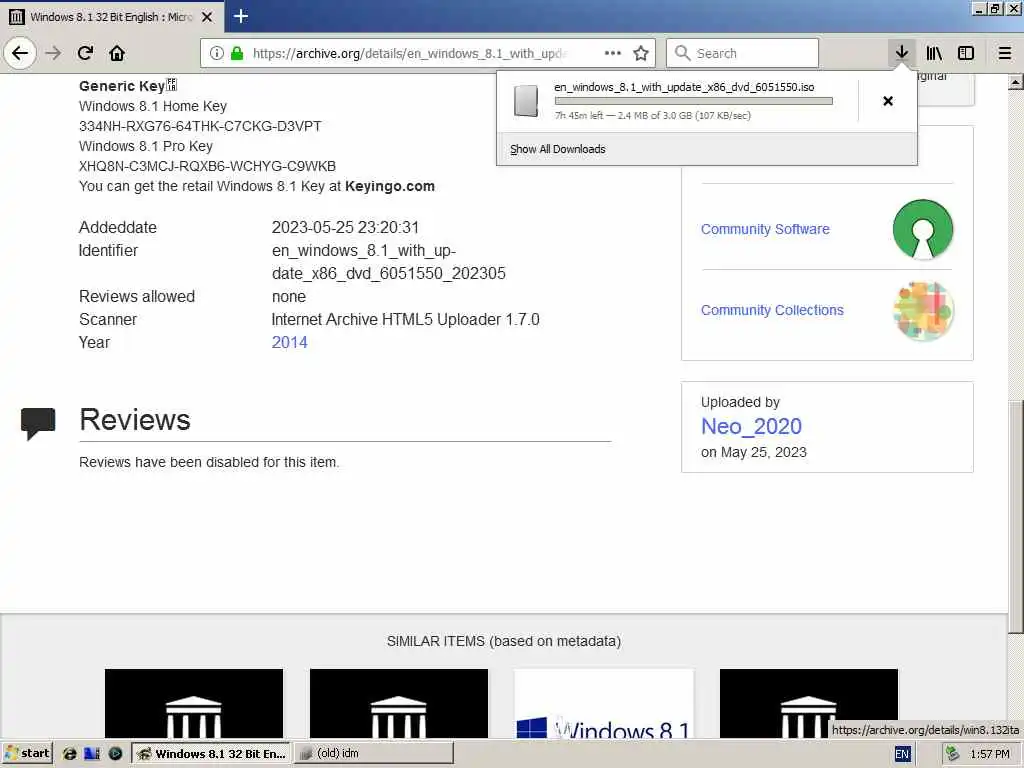The height and width of the screenshot is (768, 1024).
Task: Toggle the downloads arrow panel
Action: (x=902, y=53)
